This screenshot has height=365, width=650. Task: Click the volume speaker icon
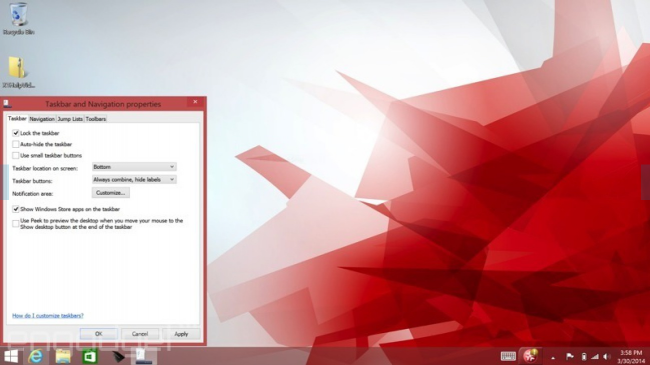(x=607, y=357)
